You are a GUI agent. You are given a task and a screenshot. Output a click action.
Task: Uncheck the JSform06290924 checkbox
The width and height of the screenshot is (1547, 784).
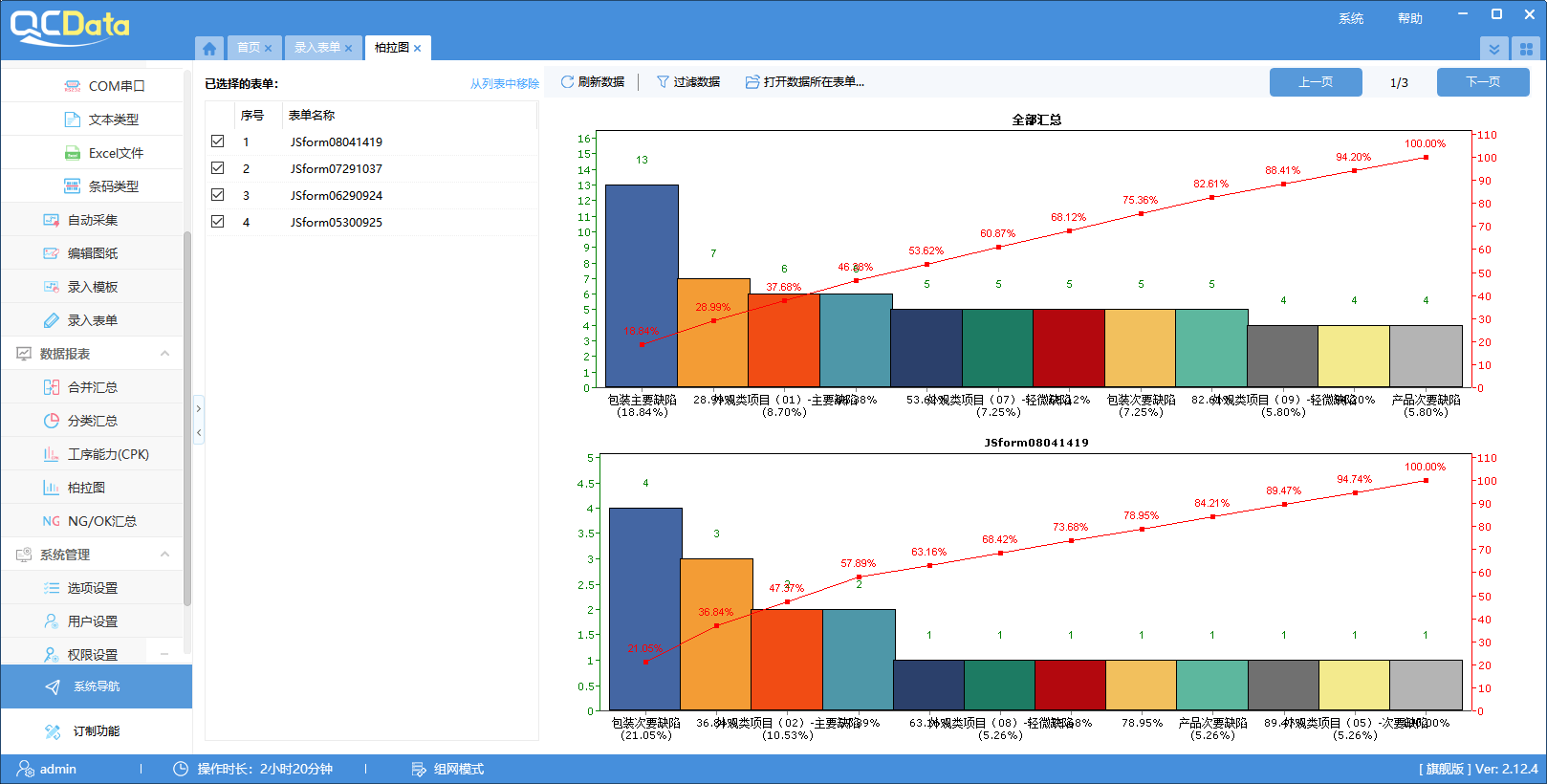point(218,195)
